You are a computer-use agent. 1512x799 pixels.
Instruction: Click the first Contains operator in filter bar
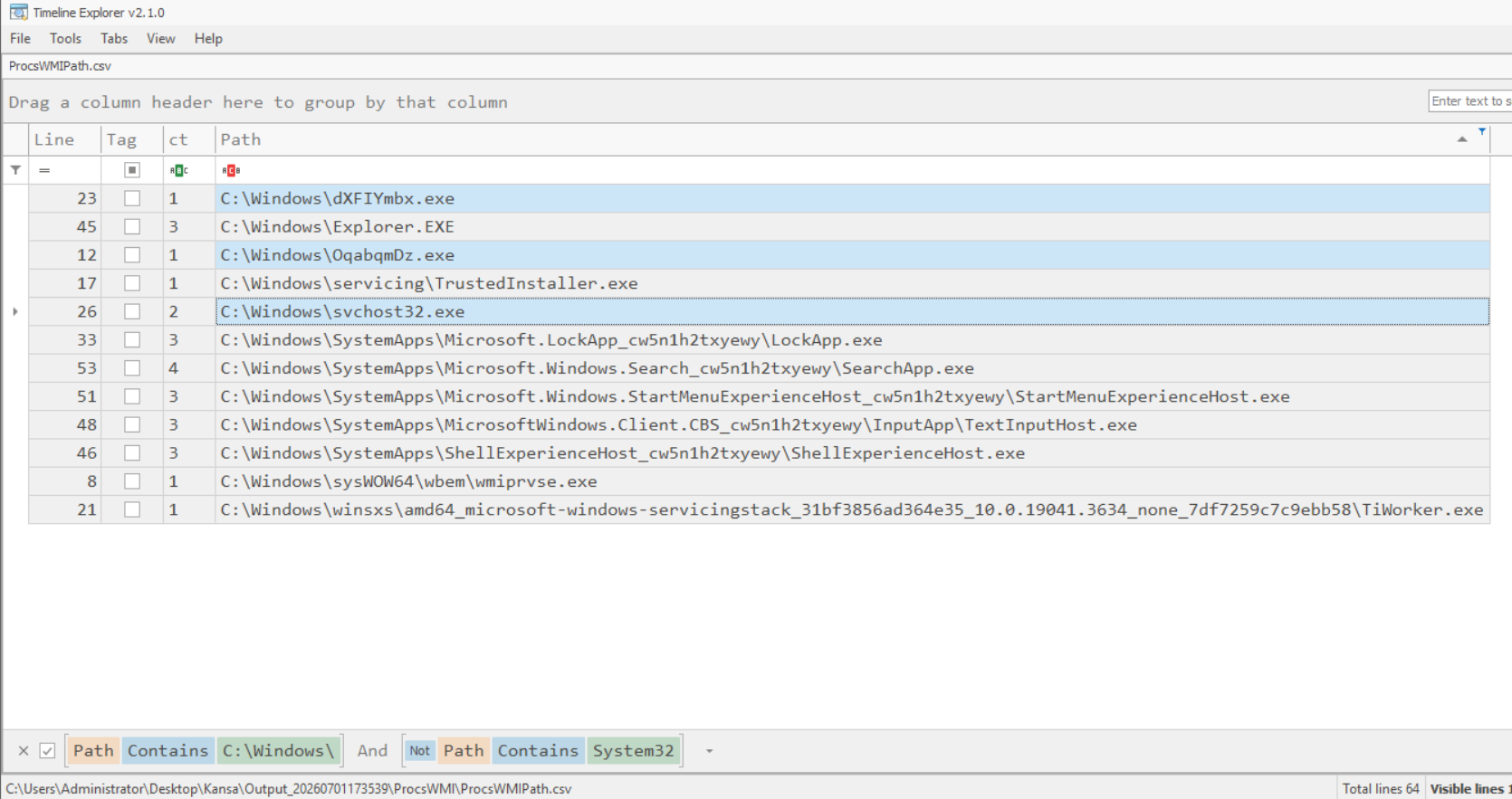(167, 751)
